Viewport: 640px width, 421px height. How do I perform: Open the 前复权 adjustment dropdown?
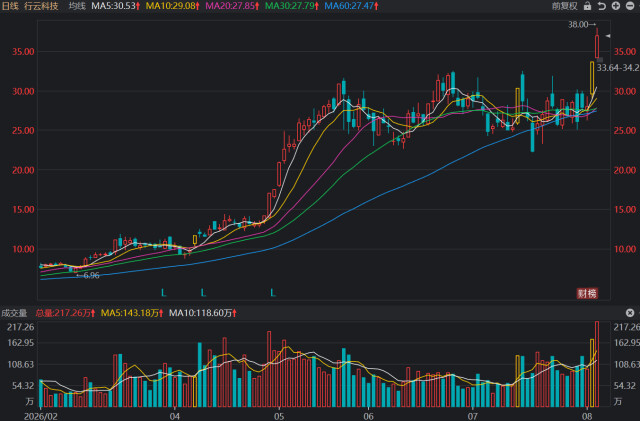[x=565, y=6]
